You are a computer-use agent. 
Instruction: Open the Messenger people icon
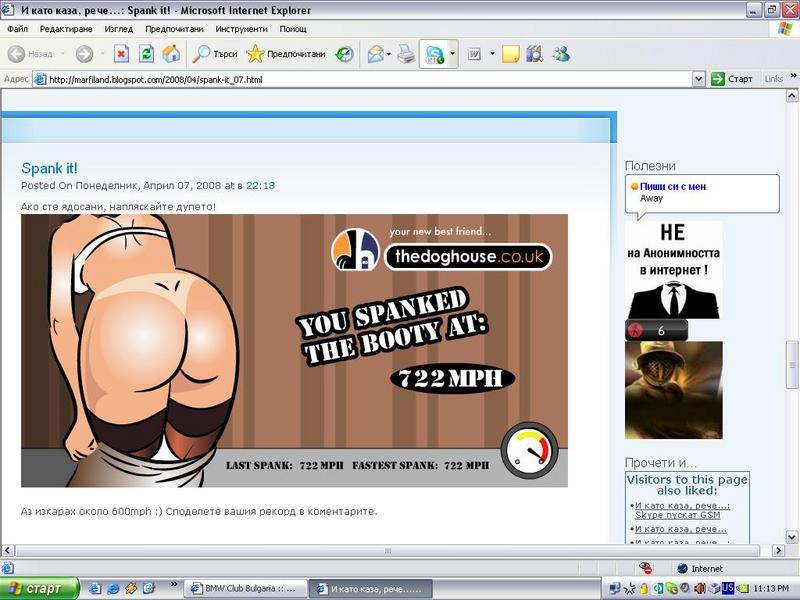pyautogui.click(x=561, y=54)
